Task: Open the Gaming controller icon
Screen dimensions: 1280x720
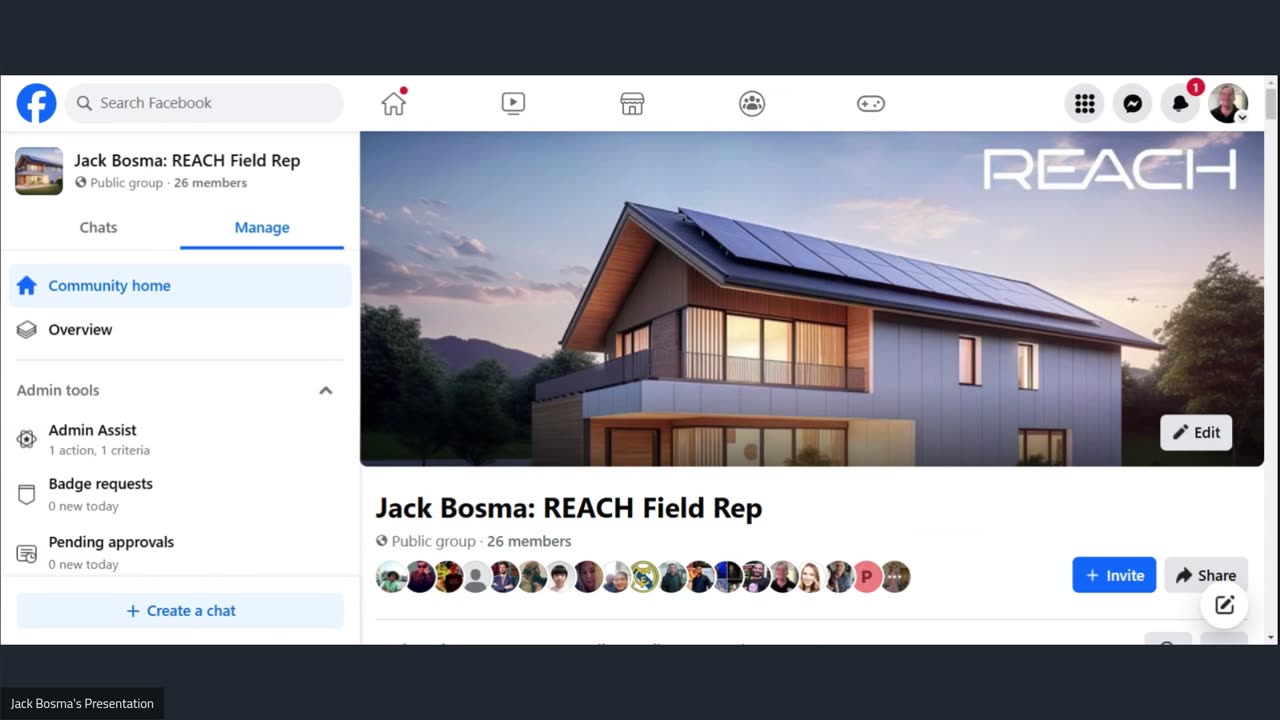Action: point(871,103)
